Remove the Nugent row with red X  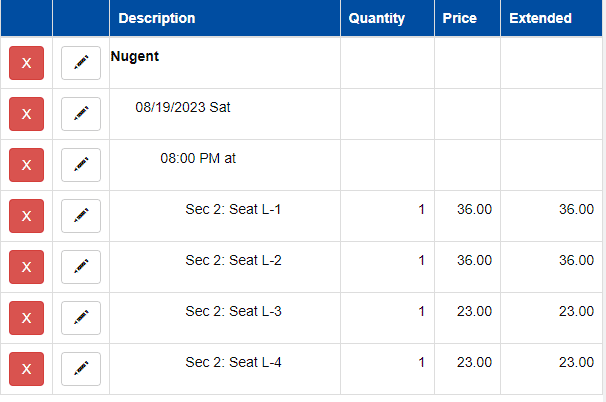26,63
